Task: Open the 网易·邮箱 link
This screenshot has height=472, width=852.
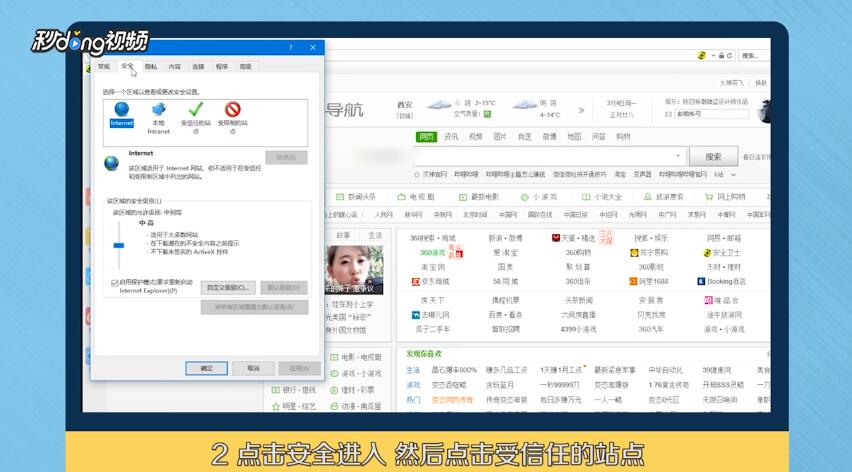Action: (724, 238)
